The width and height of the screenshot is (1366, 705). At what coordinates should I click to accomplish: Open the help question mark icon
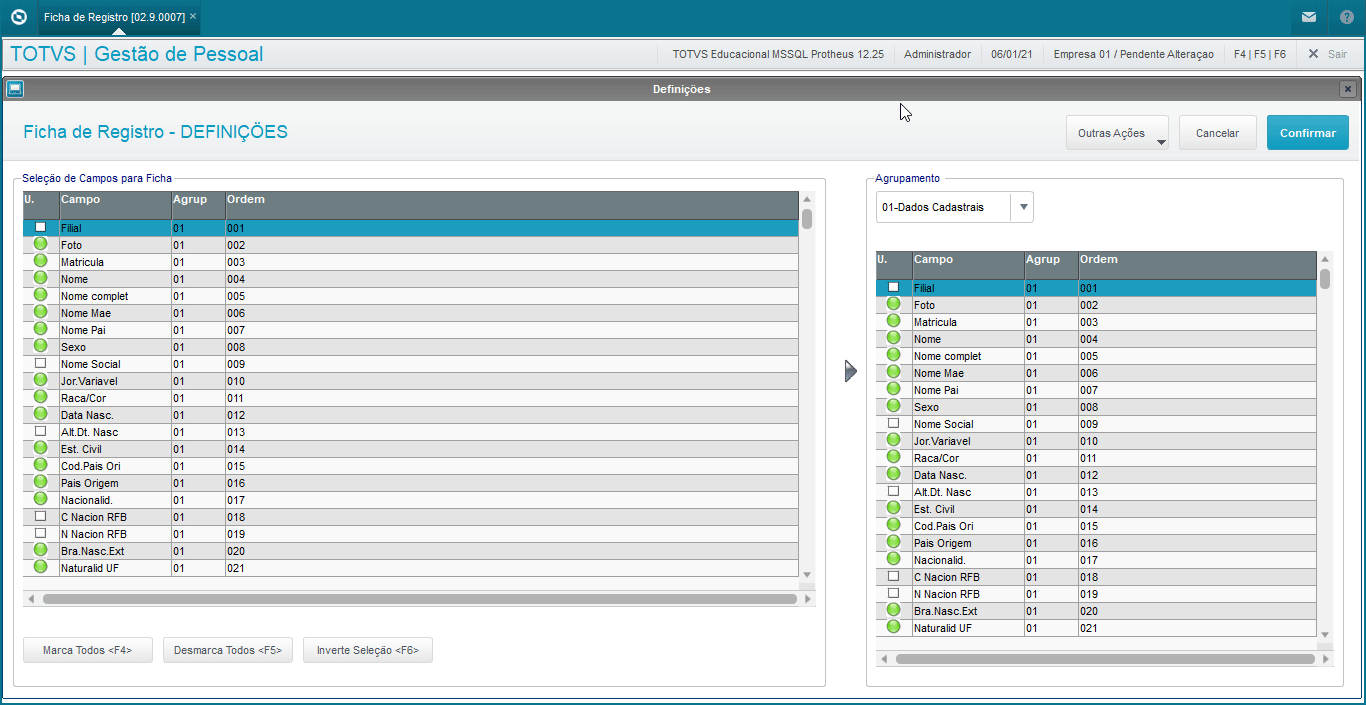click(1346, 17)
